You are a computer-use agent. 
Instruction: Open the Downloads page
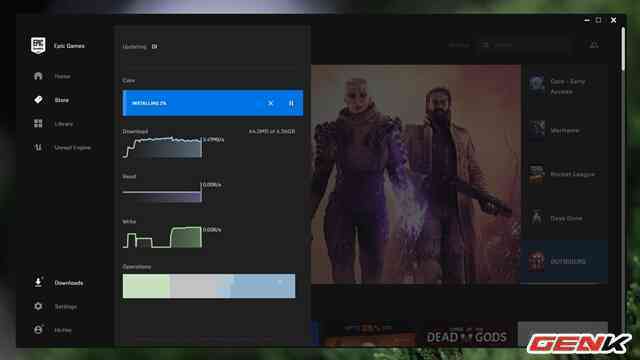pos(69,283)
